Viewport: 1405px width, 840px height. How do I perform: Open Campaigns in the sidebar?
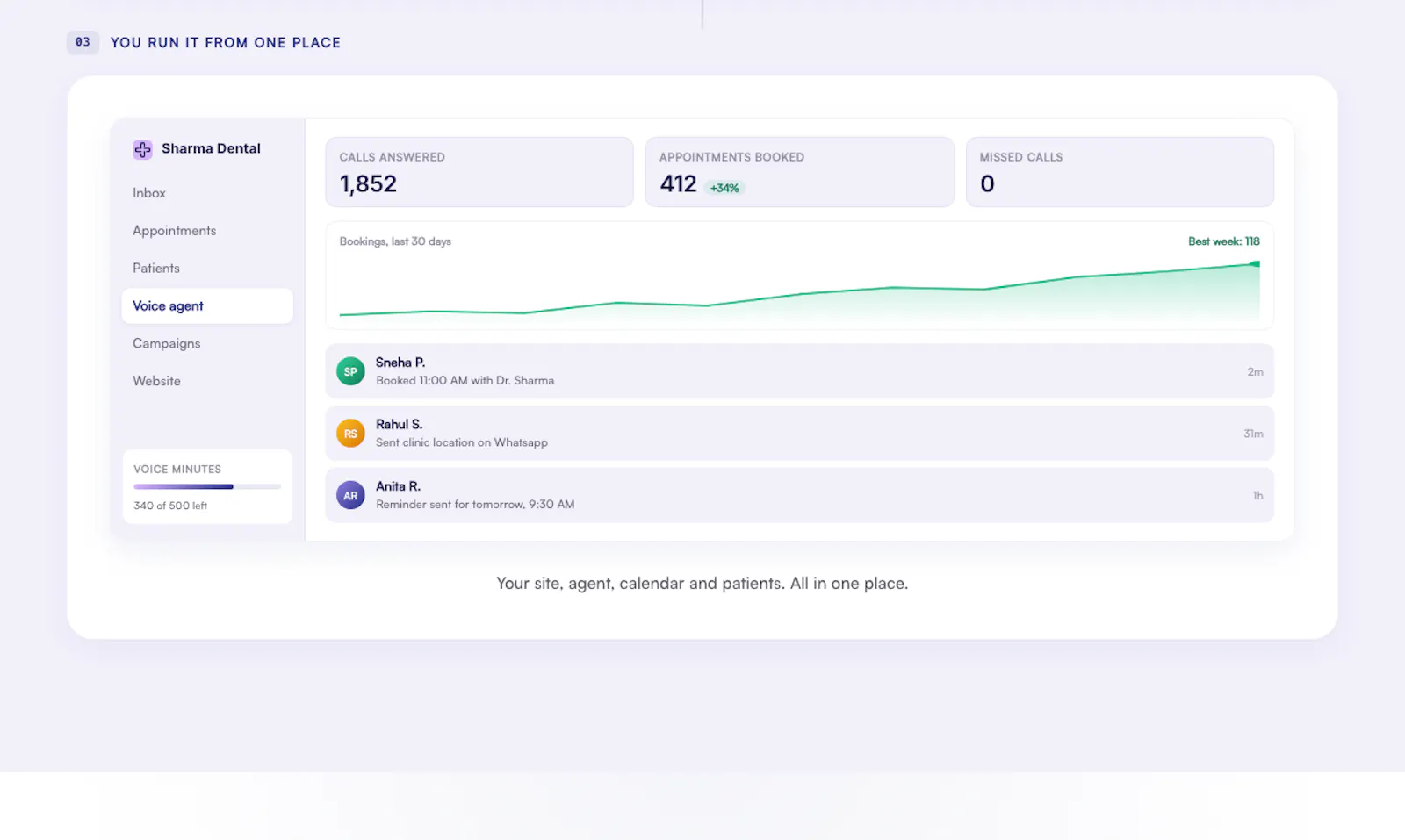coord(207,344)
